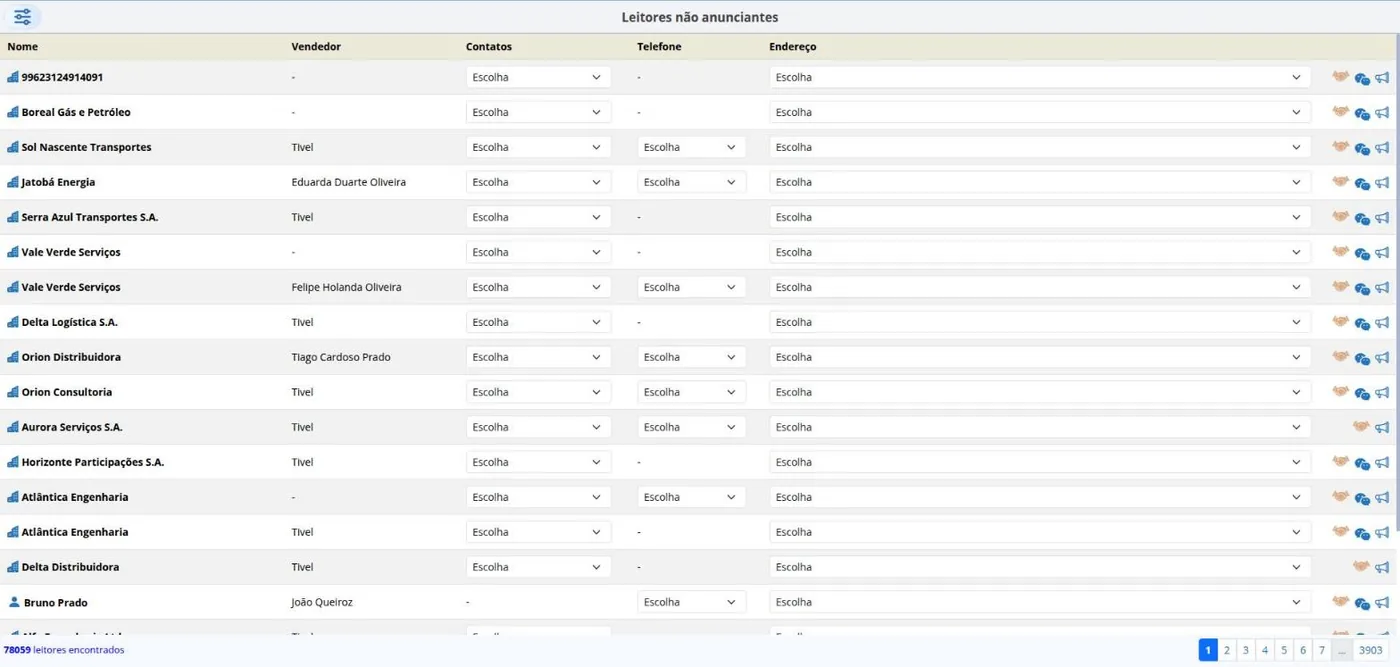Jump to page 5 in pagination
Viewport: 1400px width, 667px height.
(x=1284, y=650)
